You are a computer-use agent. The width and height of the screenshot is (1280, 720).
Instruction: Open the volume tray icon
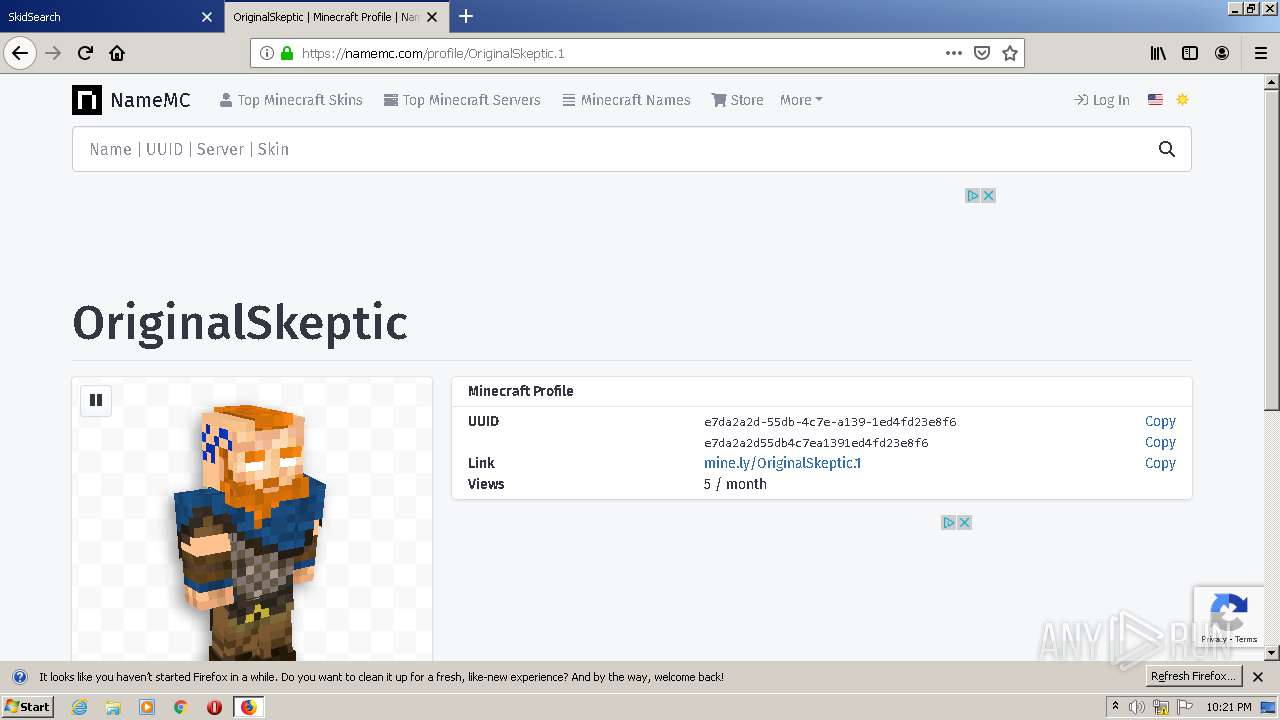tap(1137, 707)
